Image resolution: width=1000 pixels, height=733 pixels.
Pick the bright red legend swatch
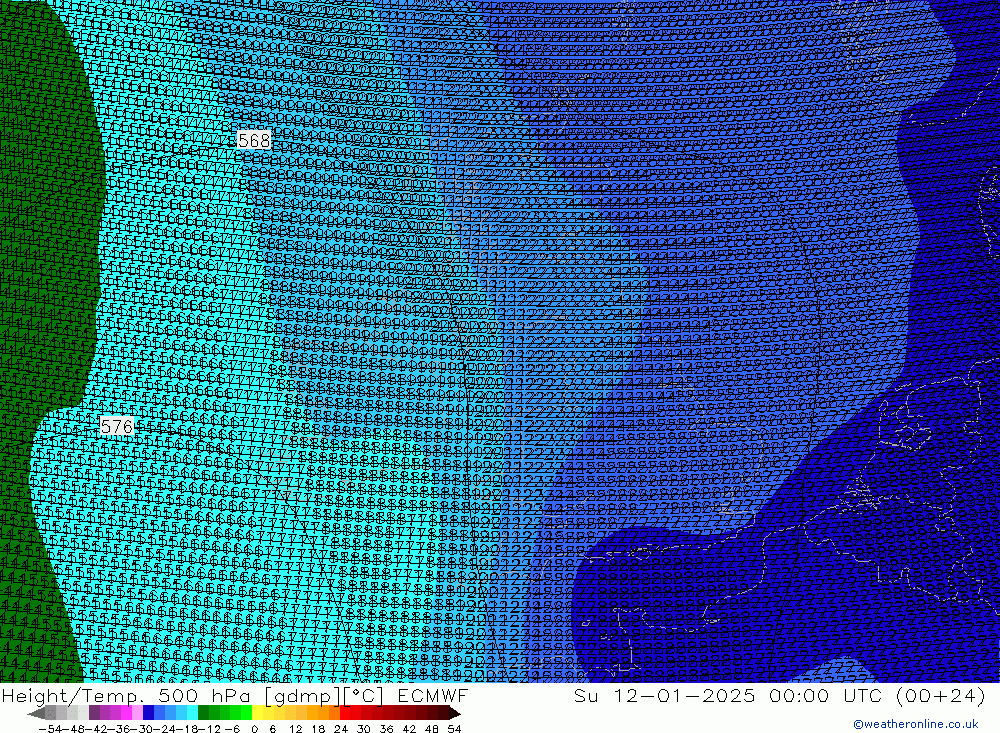tap(345, 713)
